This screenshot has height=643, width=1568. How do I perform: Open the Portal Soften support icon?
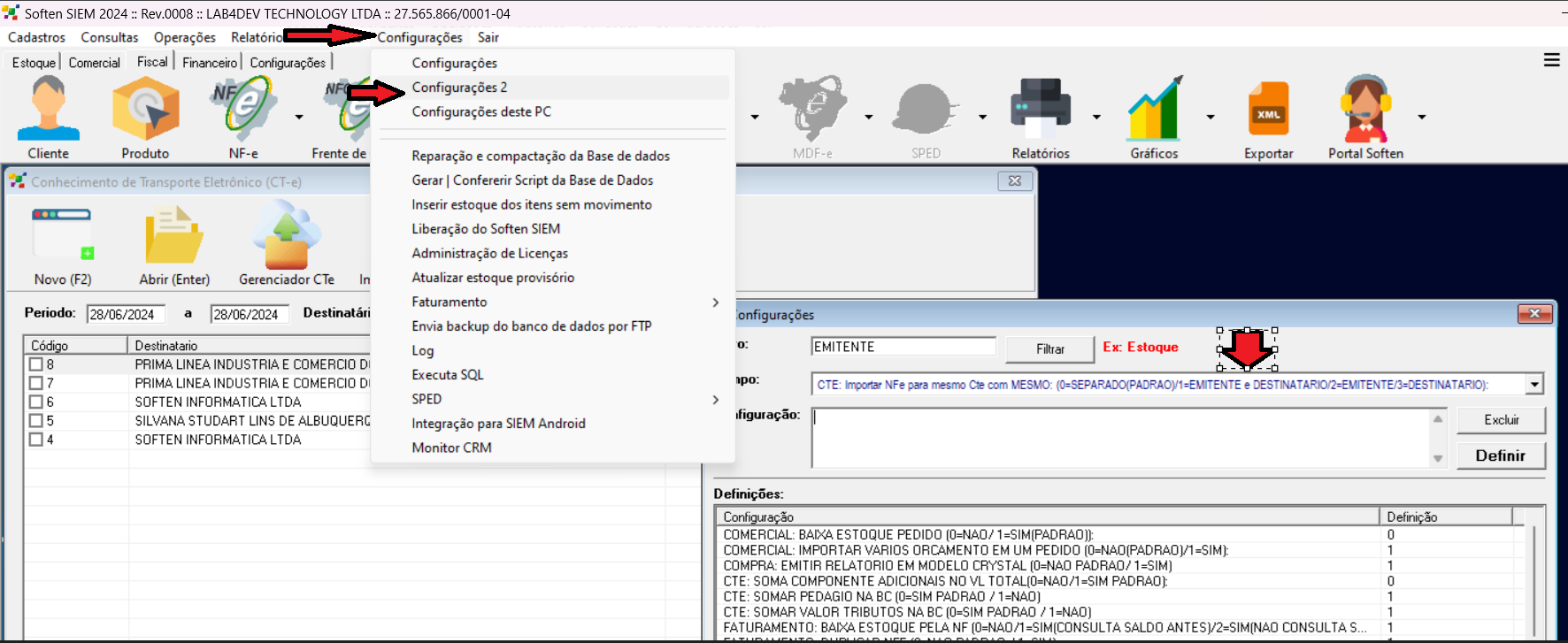point(1365,108)
